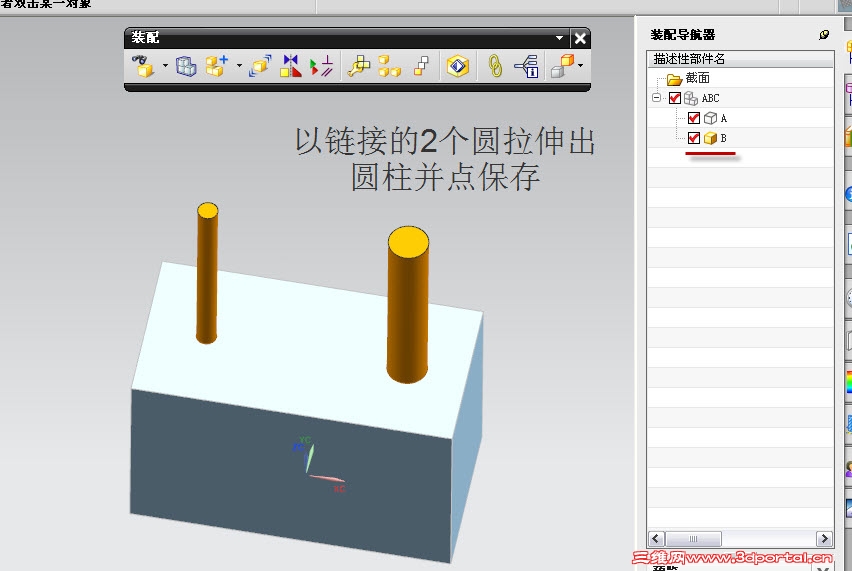Click the Find Component binoculars icon

click(x=143, y=66)
